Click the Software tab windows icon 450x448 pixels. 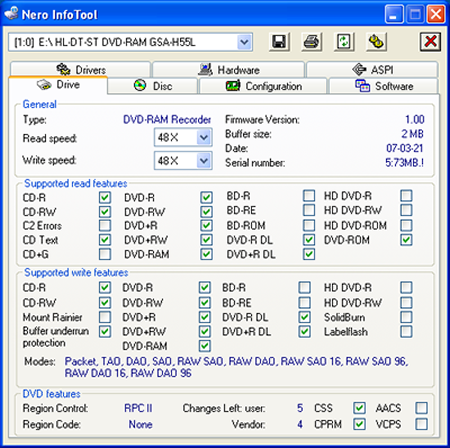pyautogui.click(x=363, y=86)
